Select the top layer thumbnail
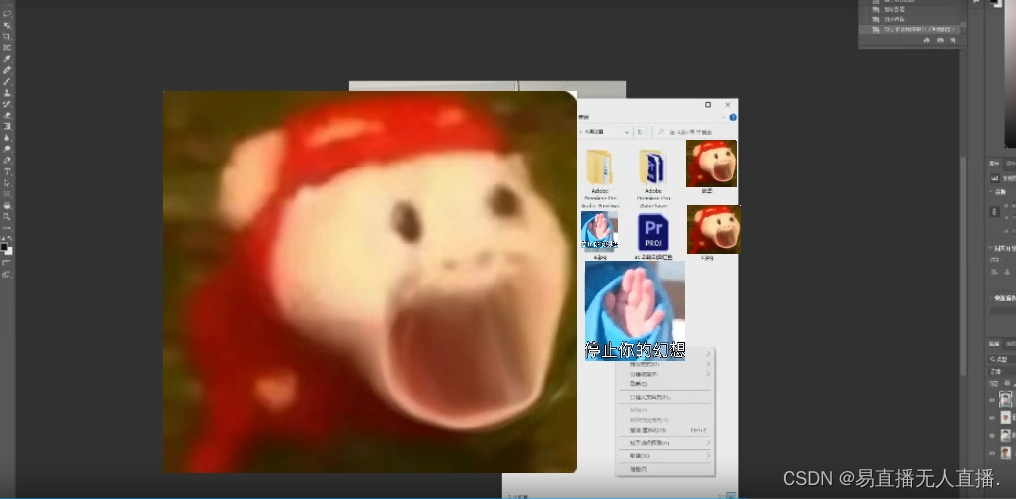The width and height of the screenshot is (1016, 499). (x=1006, y=399)
